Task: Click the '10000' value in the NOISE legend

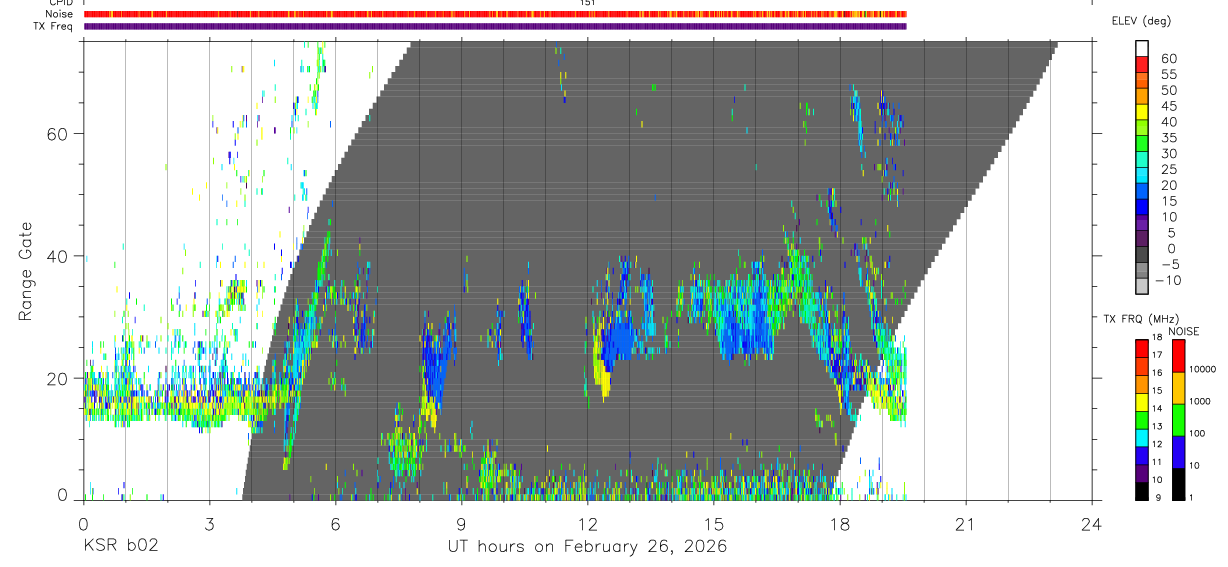Action: [1203, 369]
